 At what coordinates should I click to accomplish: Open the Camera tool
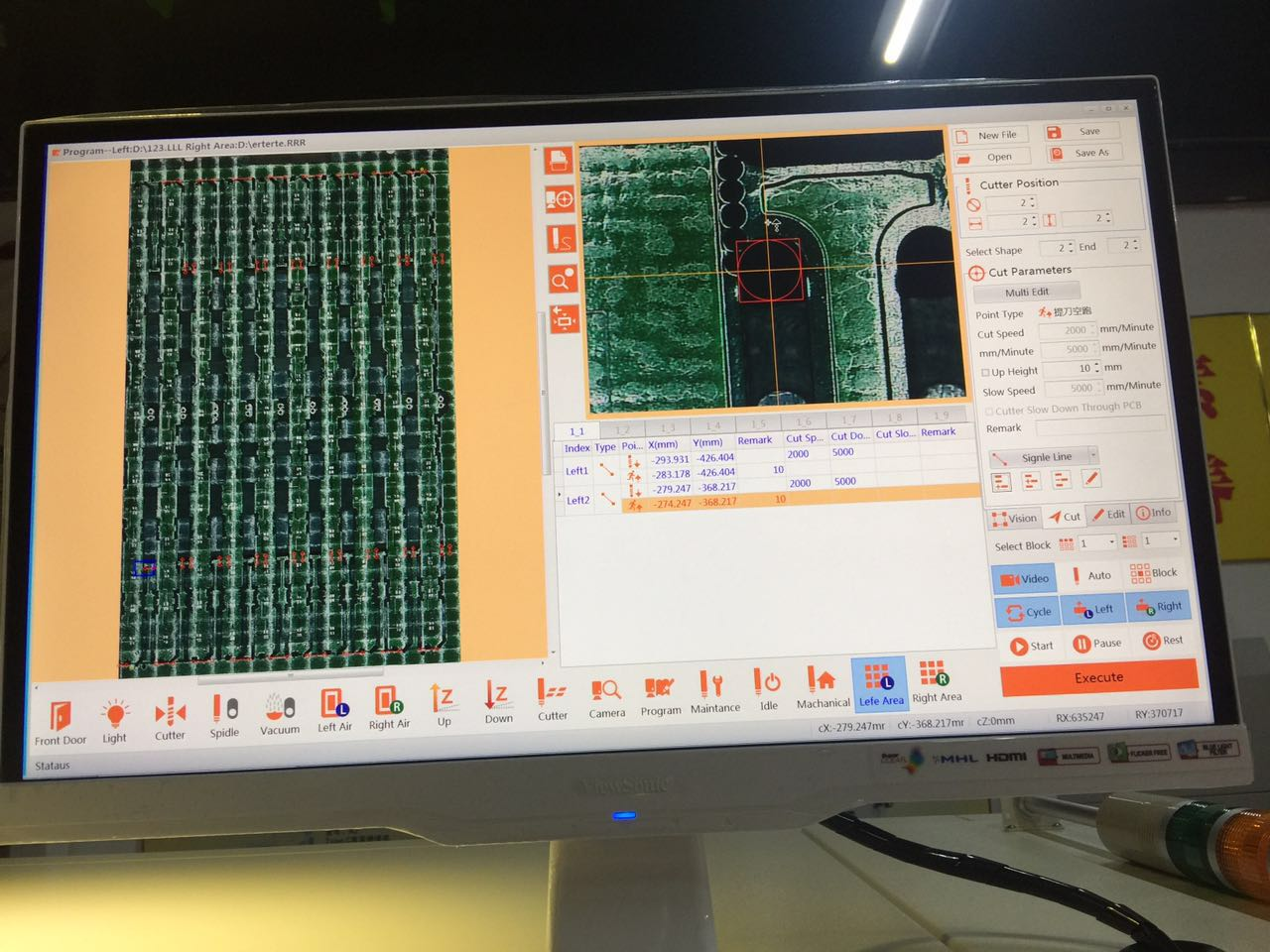tap(605, 690)
